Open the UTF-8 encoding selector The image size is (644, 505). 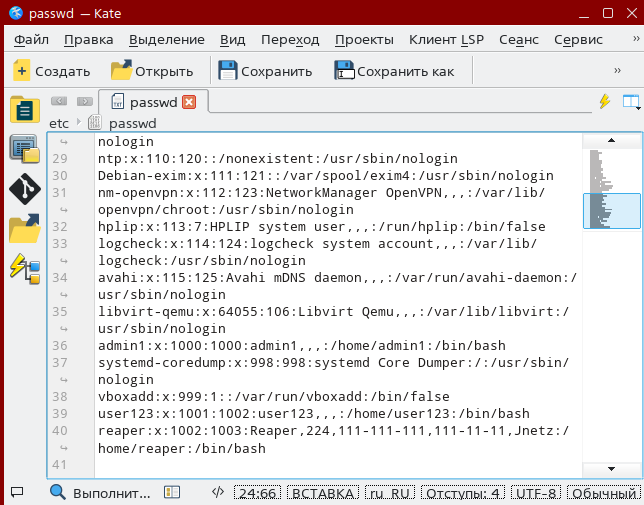tap(536, 493)
